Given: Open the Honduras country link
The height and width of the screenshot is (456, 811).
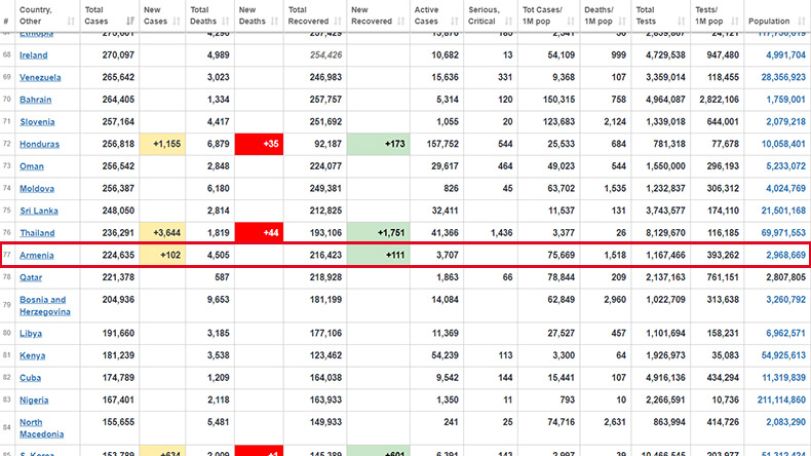Looking at the screenshot, I should [x=39, y=144].
